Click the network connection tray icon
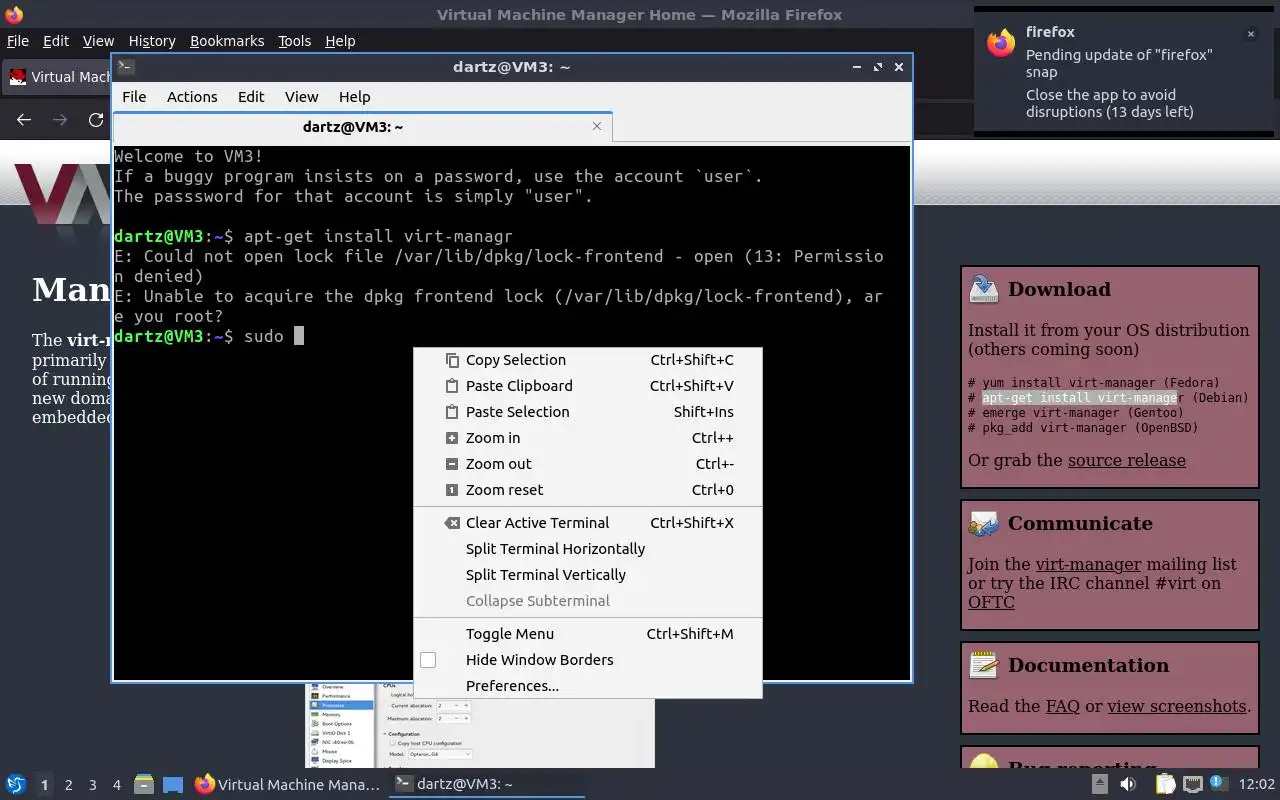1280x800 pixels. 1192,785
